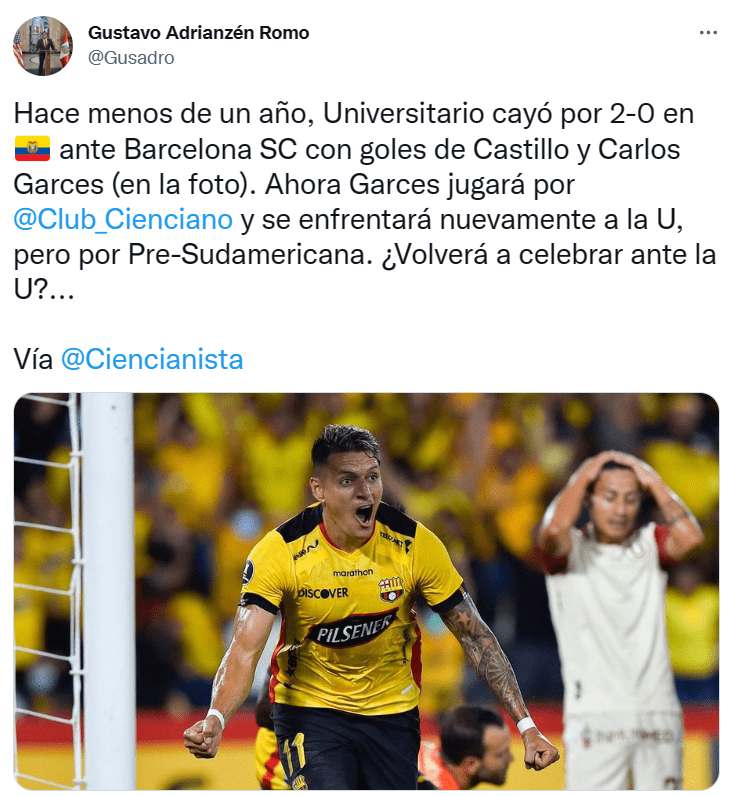Click the word 'Pre-Sudamericana' in the tweet
740x796 pixels.
tap(247, 254)
